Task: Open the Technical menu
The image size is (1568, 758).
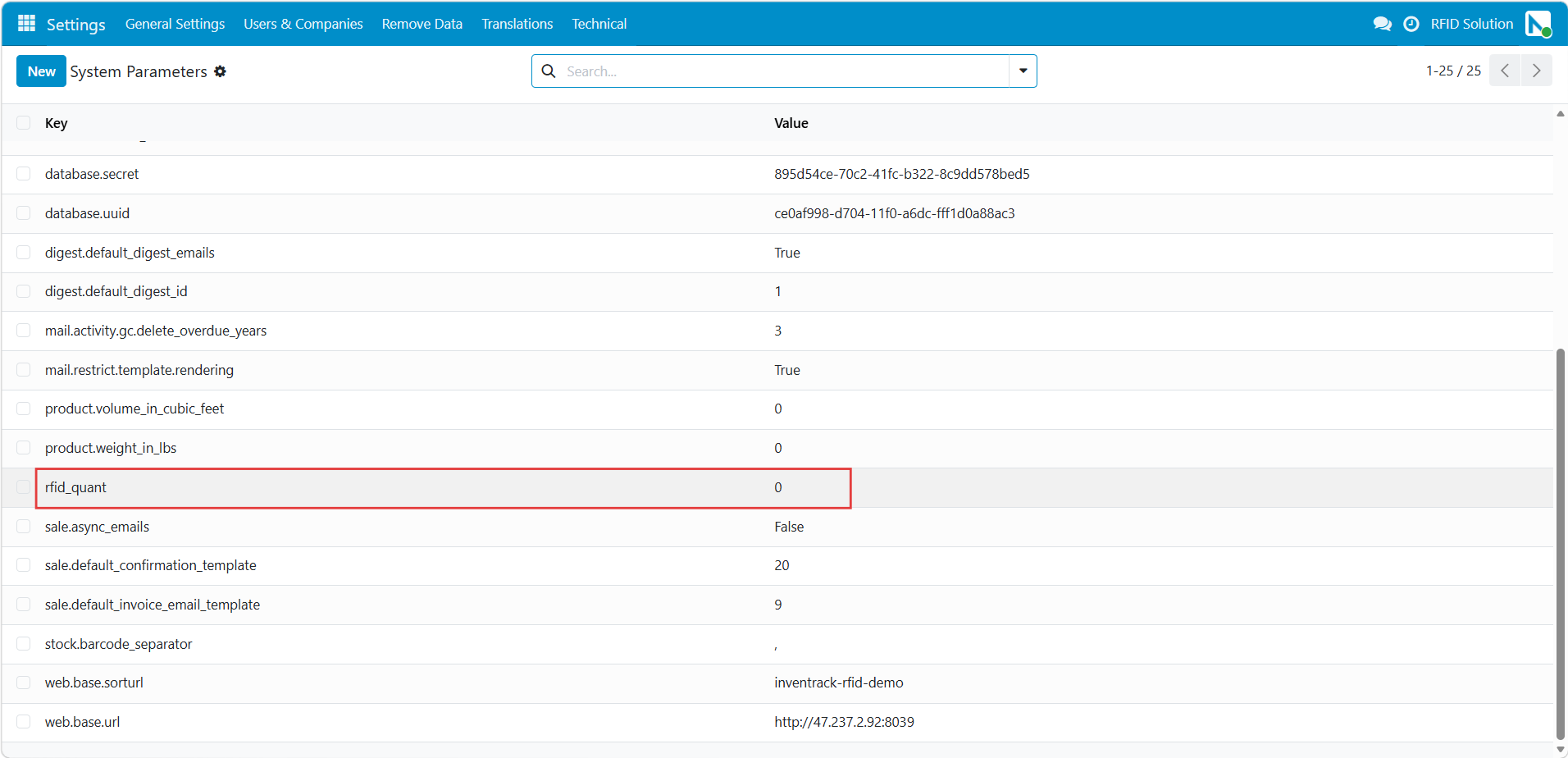Action: coord(599,24)
